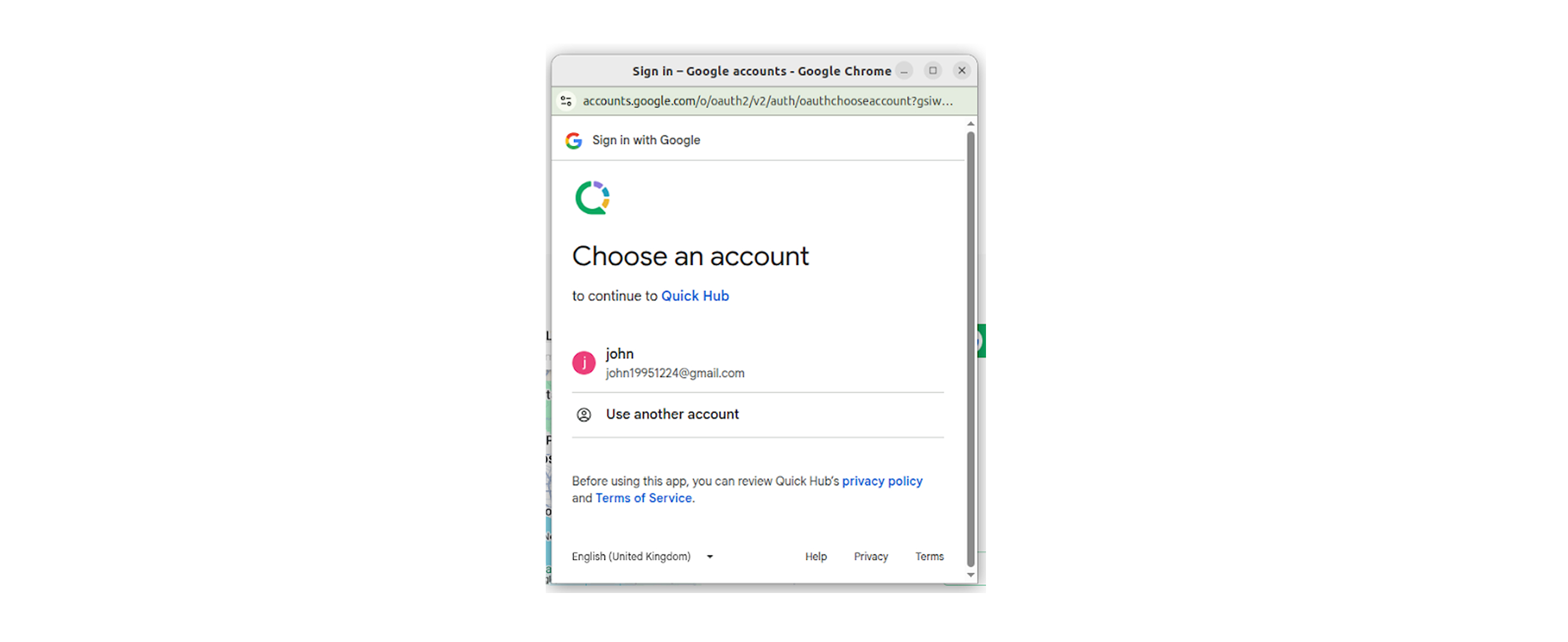Click john's pink avatar icon

point(584,363)
